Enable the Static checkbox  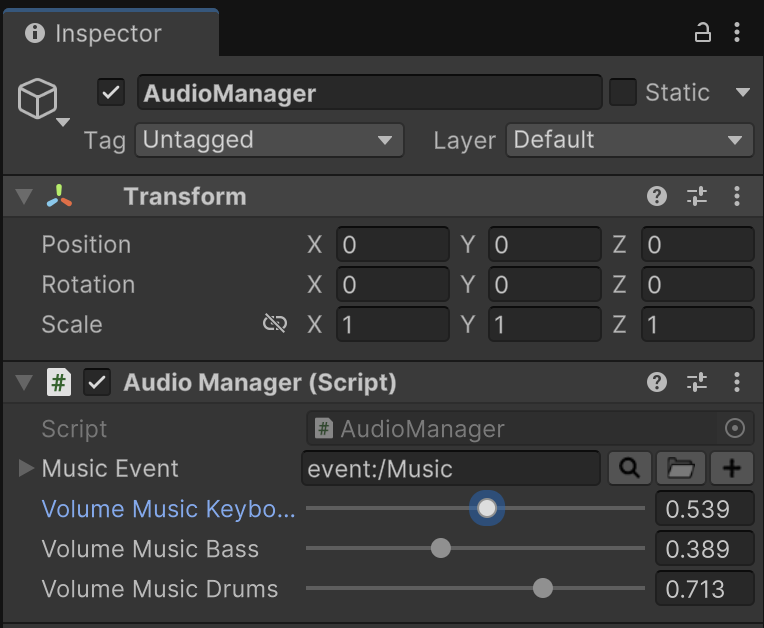pos(623,93)
